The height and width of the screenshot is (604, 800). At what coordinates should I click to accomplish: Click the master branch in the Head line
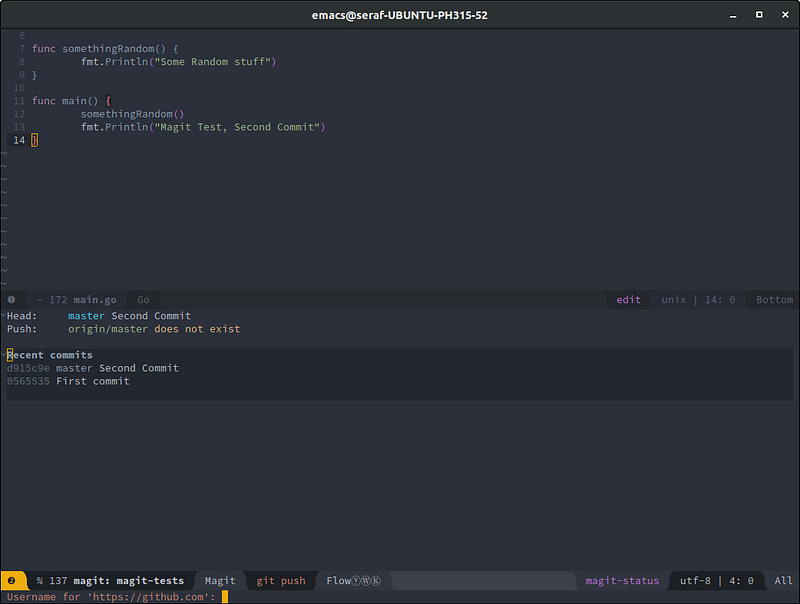(86, 316)
